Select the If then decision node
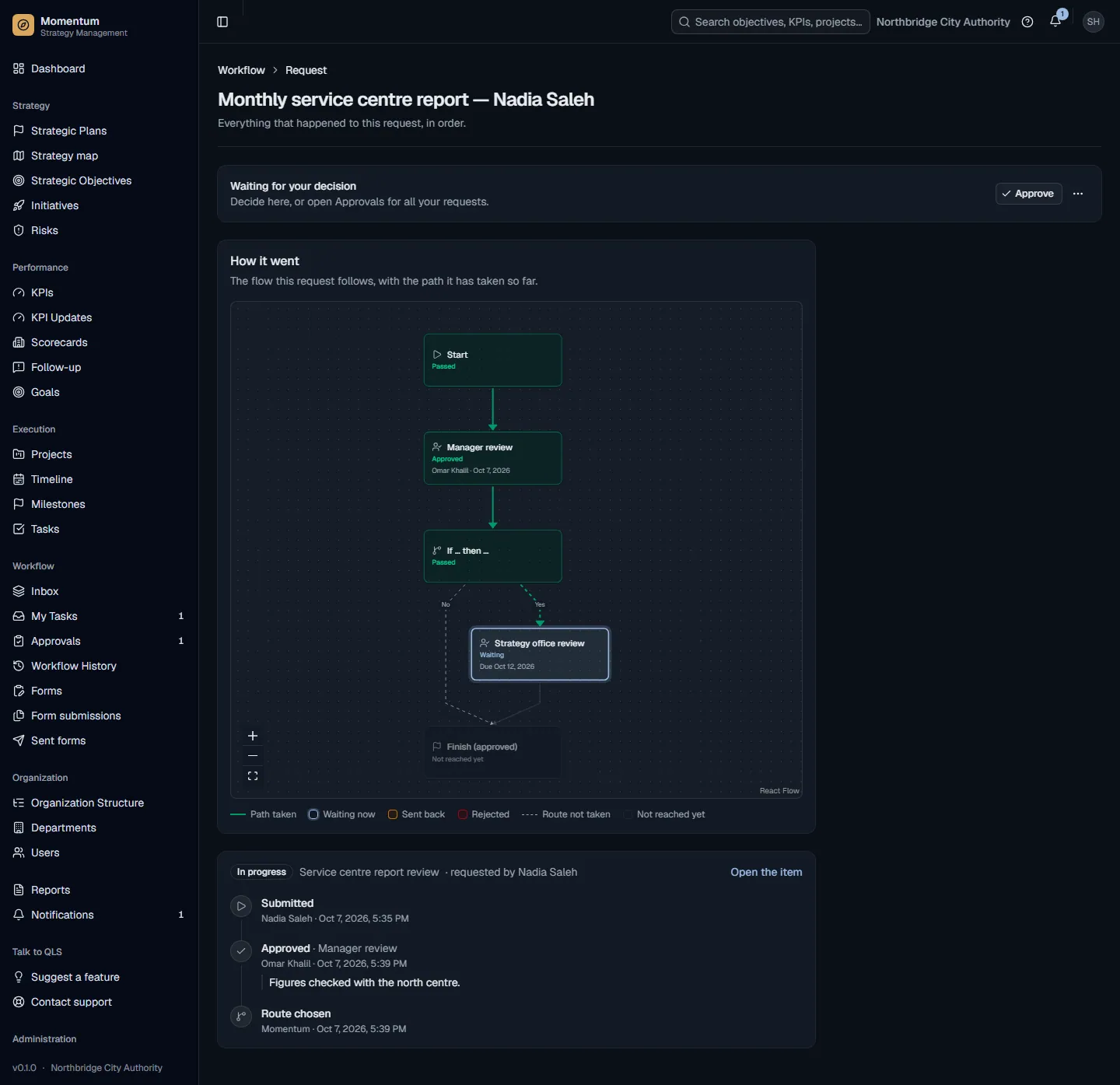 coord(492,556)
